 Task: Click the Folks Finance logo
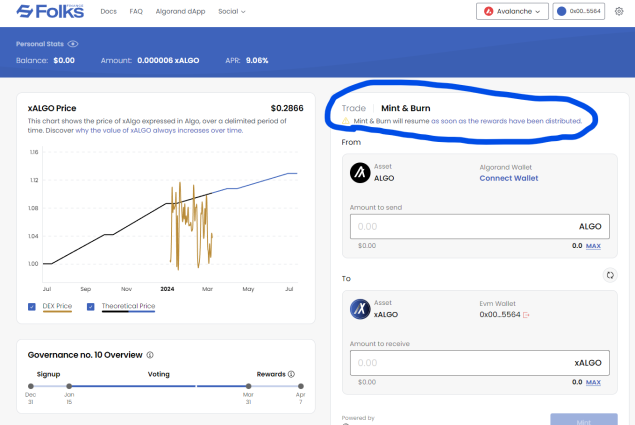coord(50,11)
